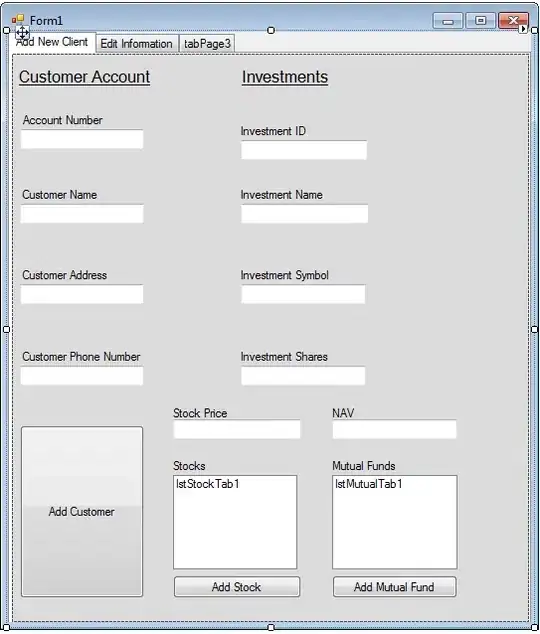
Task: Maximize the Form1 window
Action: [x=481, y=21]
